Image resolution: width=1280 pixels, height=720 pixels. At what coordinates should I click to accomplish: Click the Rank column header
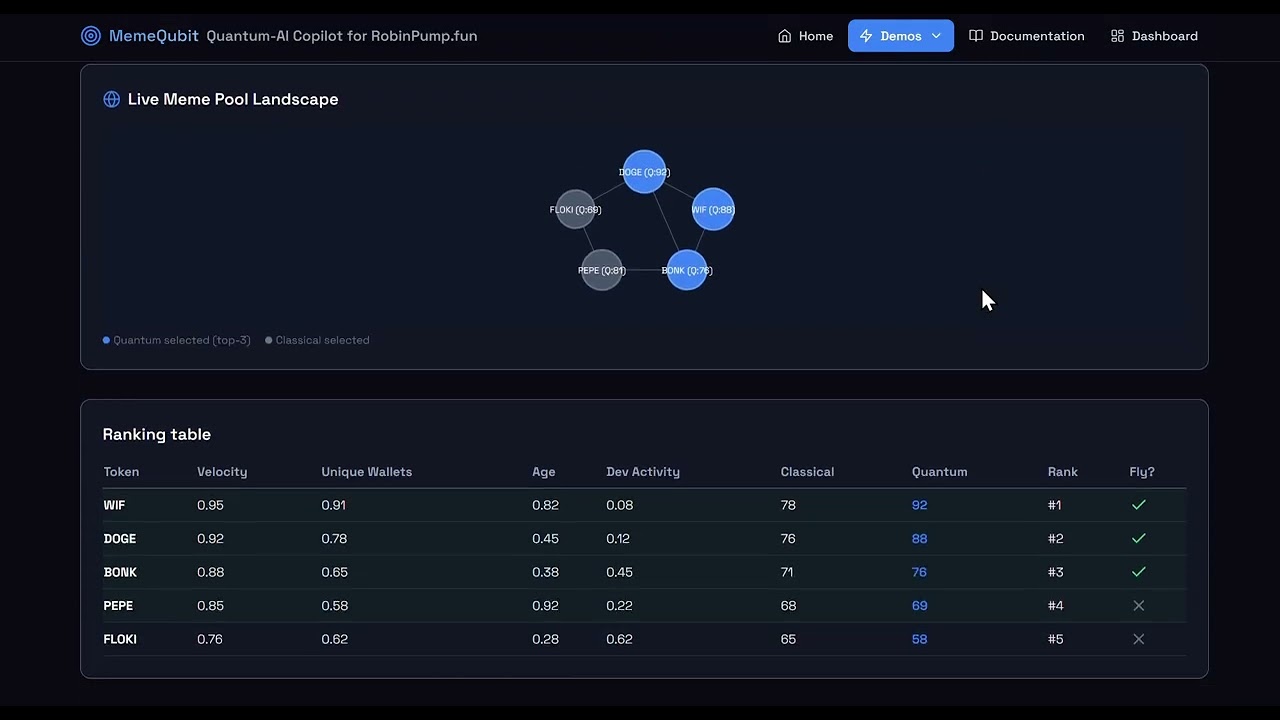1063,472
